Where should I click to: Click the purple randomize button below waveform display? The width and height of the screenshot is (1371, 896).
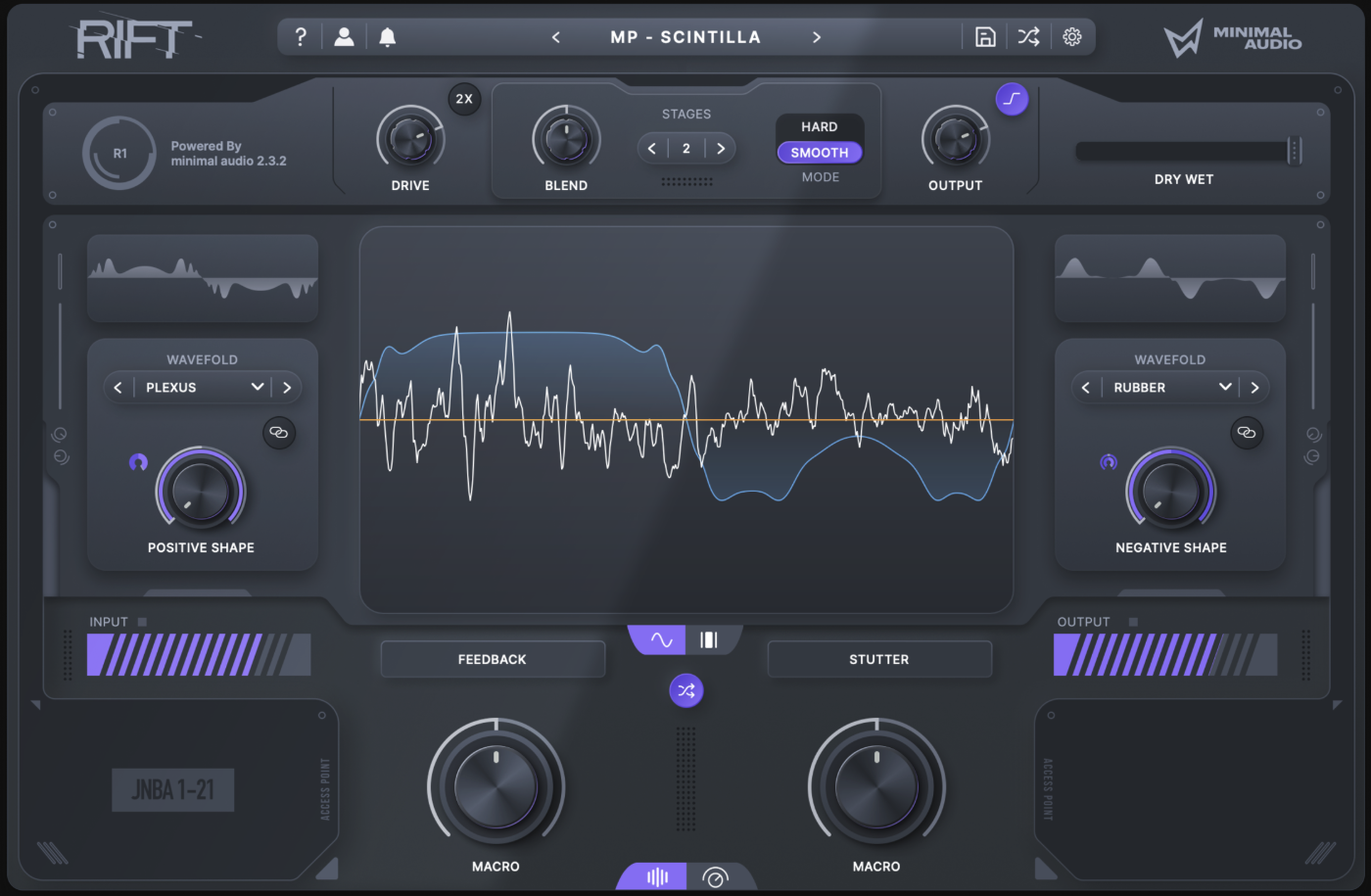685,691
